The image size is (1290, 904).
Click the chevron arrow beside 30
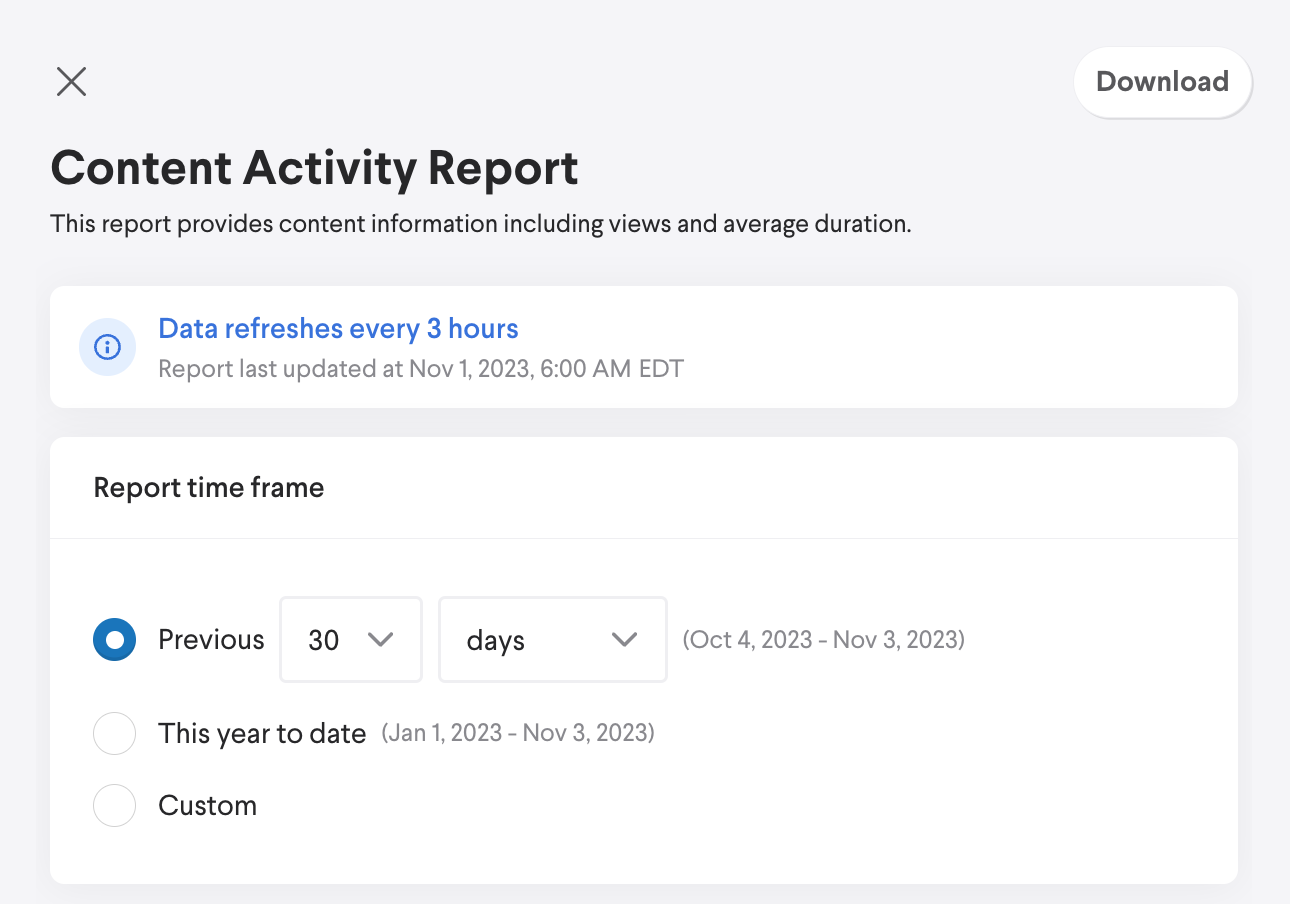pyautogui.click(x=381, y=640)
